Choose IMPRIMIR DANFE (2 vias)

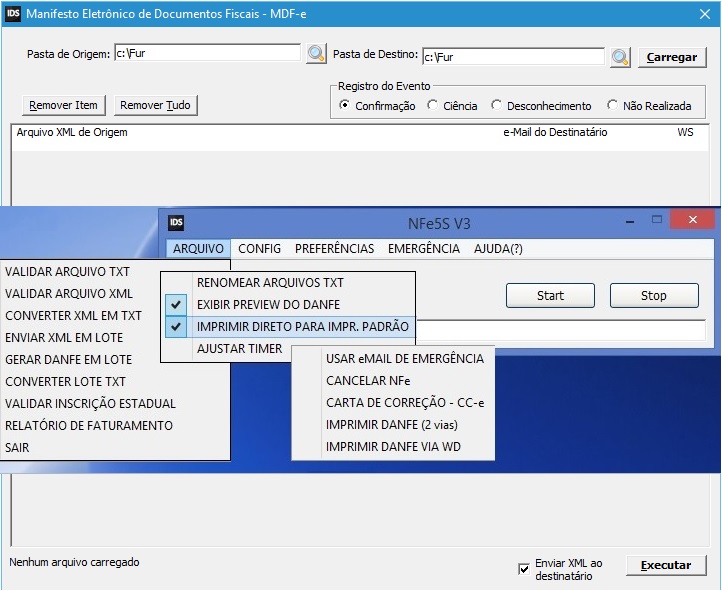[393, 425]
